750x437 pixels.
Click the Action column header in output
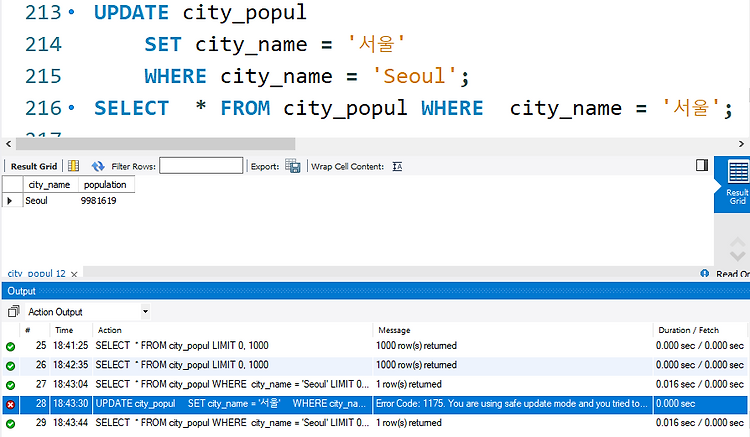(110, 330)
